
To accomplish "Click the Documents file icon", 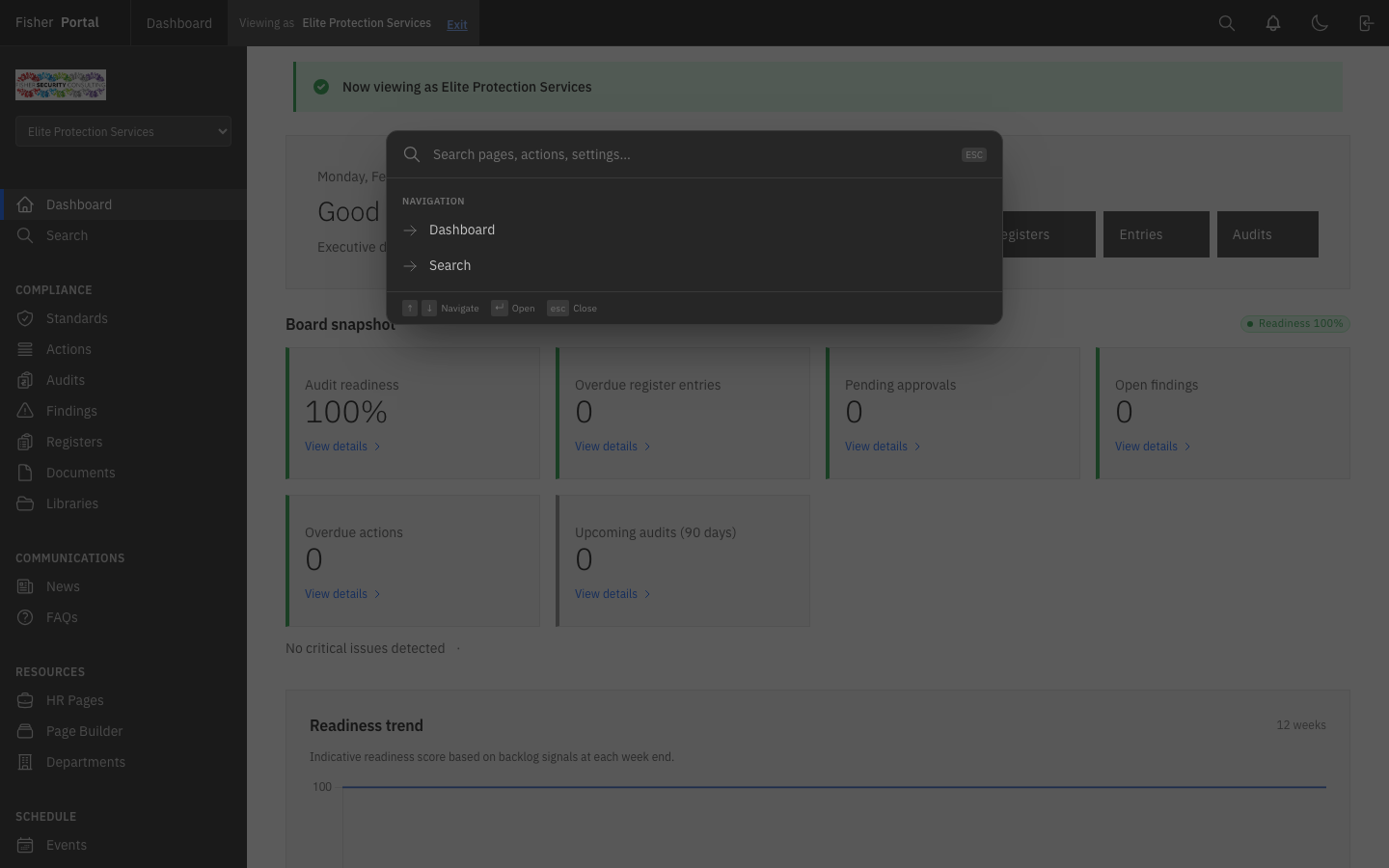I will [25, 473].
